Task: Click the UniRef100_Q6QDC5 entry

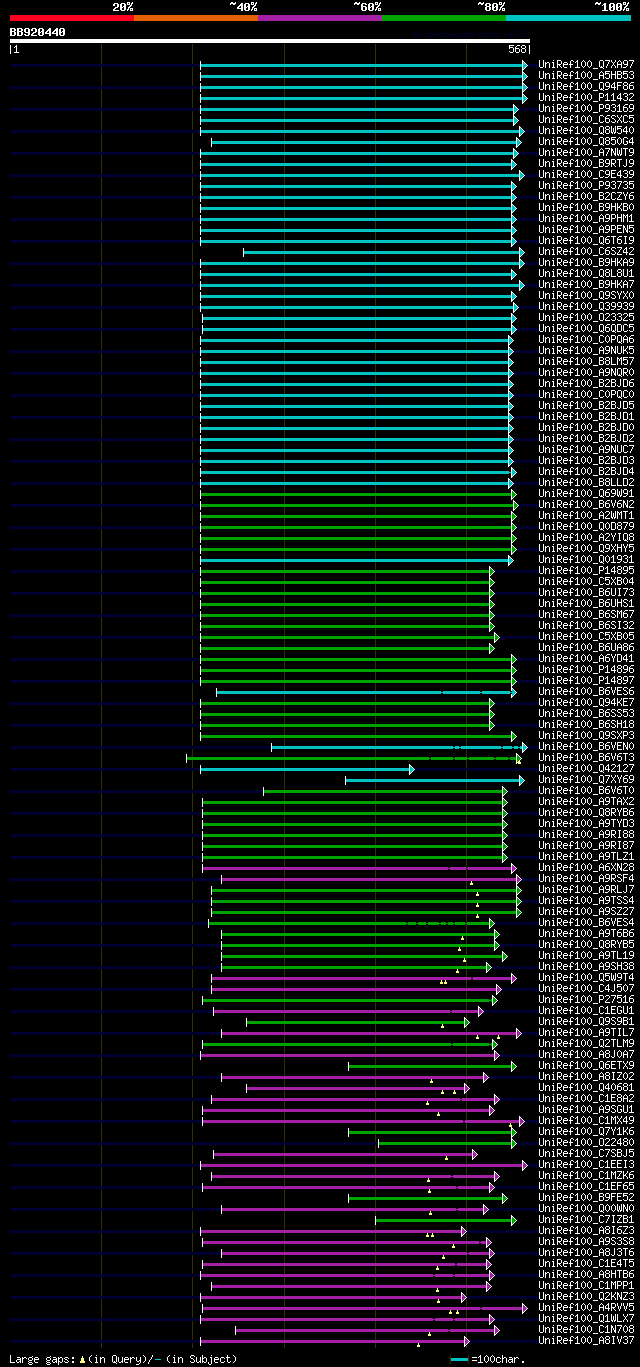Action: [x=586, y=328]
